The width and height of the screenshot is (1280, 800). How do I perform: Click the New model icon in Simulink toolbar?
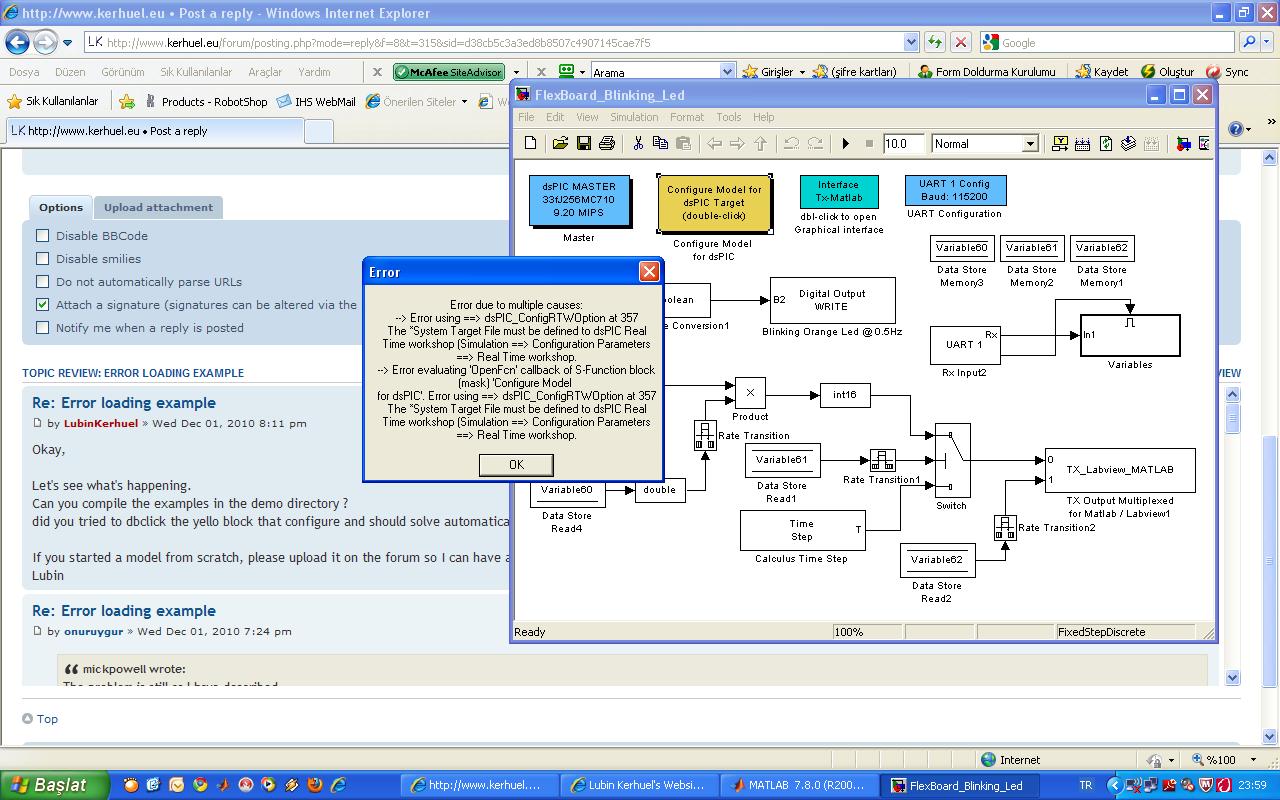pyautogui.click(x=531, y=144)
